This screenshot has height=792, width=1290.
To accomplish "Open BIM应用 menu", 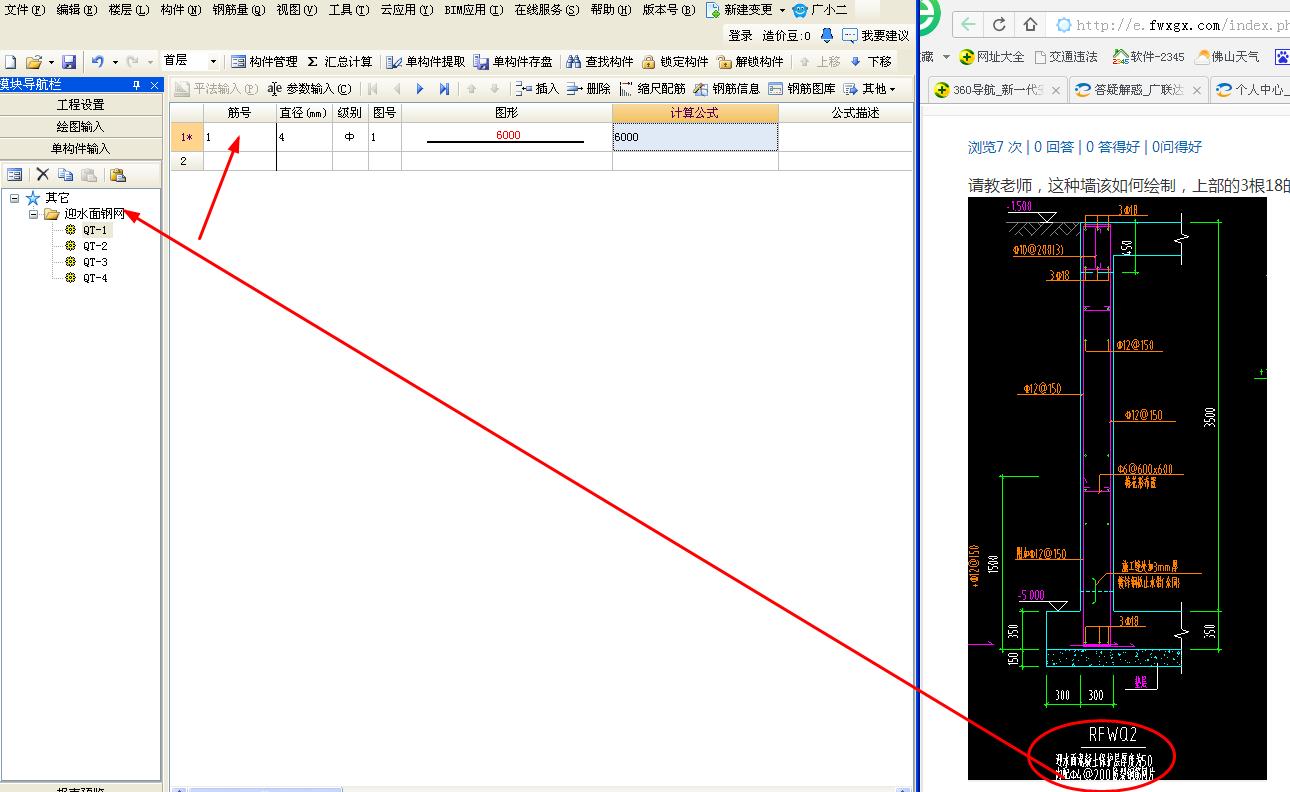I will 474,10.
